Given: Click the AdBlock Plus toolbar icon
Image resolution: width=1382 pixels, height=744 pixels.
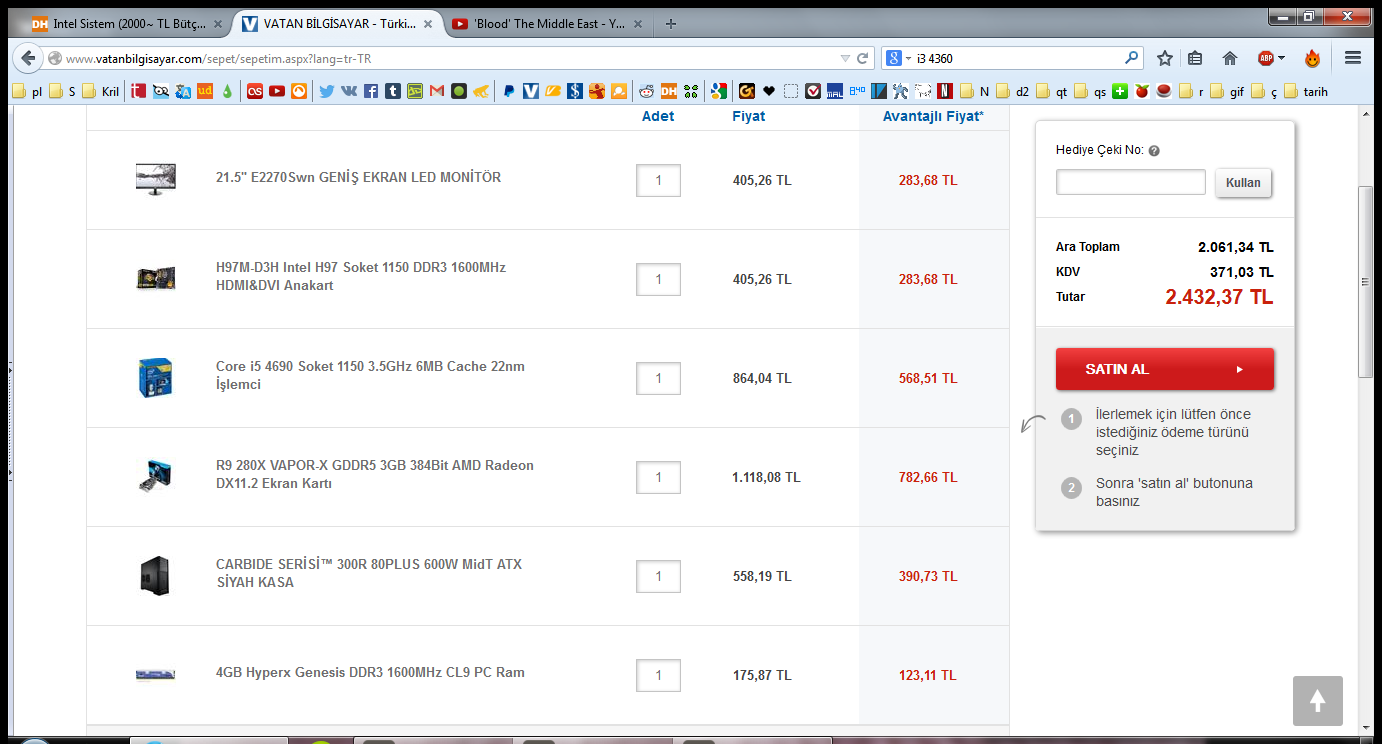Looking at the screenshot, I should (x=1265, y=58).
